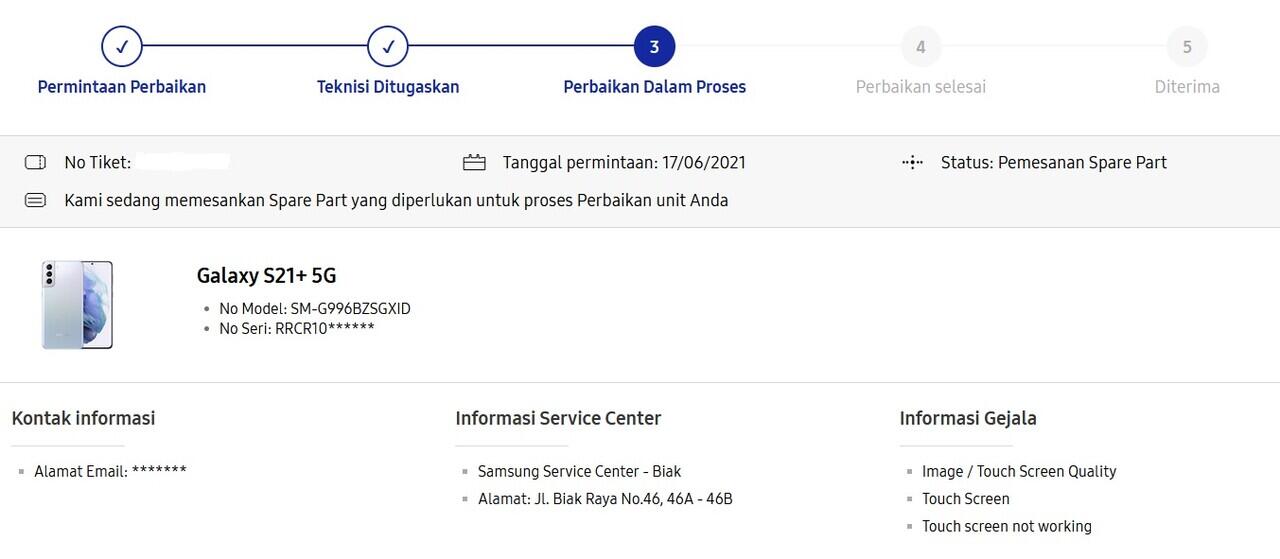Click the Informasi Gejala heading
Image resolution: width=1280 pixels, height=559 pixels.
pyautogui.click(x=968, y=418)
